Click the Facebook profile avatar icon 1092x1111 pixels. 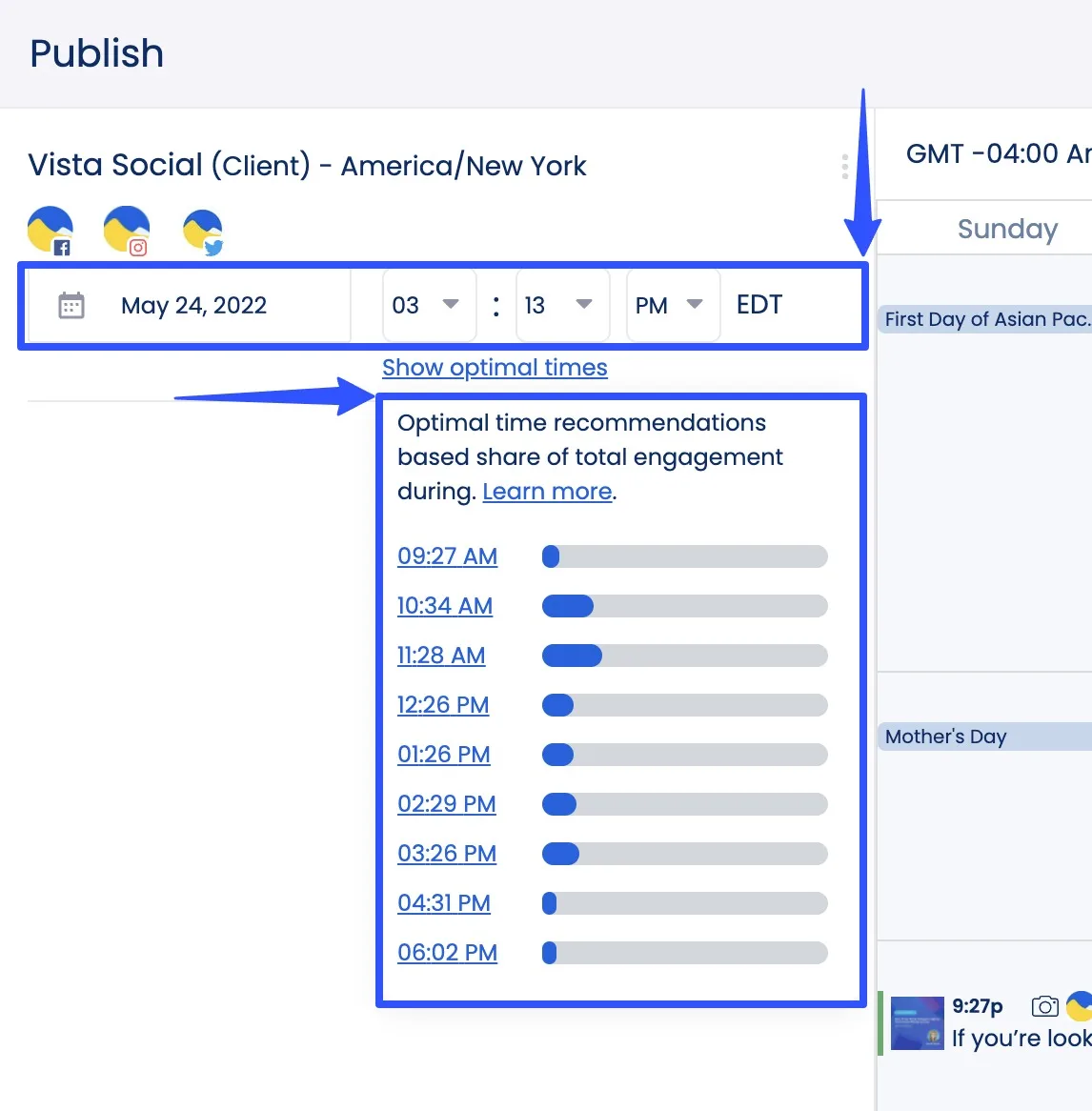tap(51, 231)
